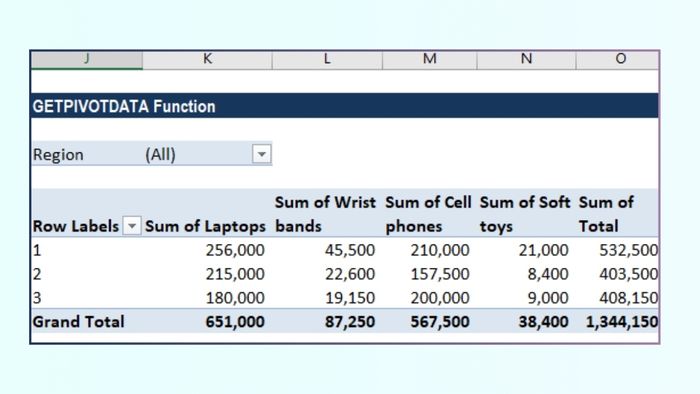The image size is (700, 394).
Task: Select column L header
Action: point(327,59)
